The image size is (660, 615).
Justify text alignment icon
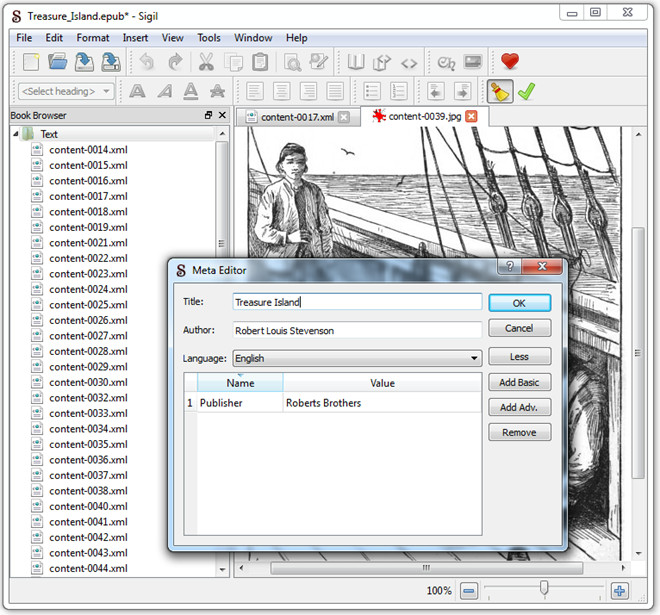pyautogui.click(x=335, y=91)
